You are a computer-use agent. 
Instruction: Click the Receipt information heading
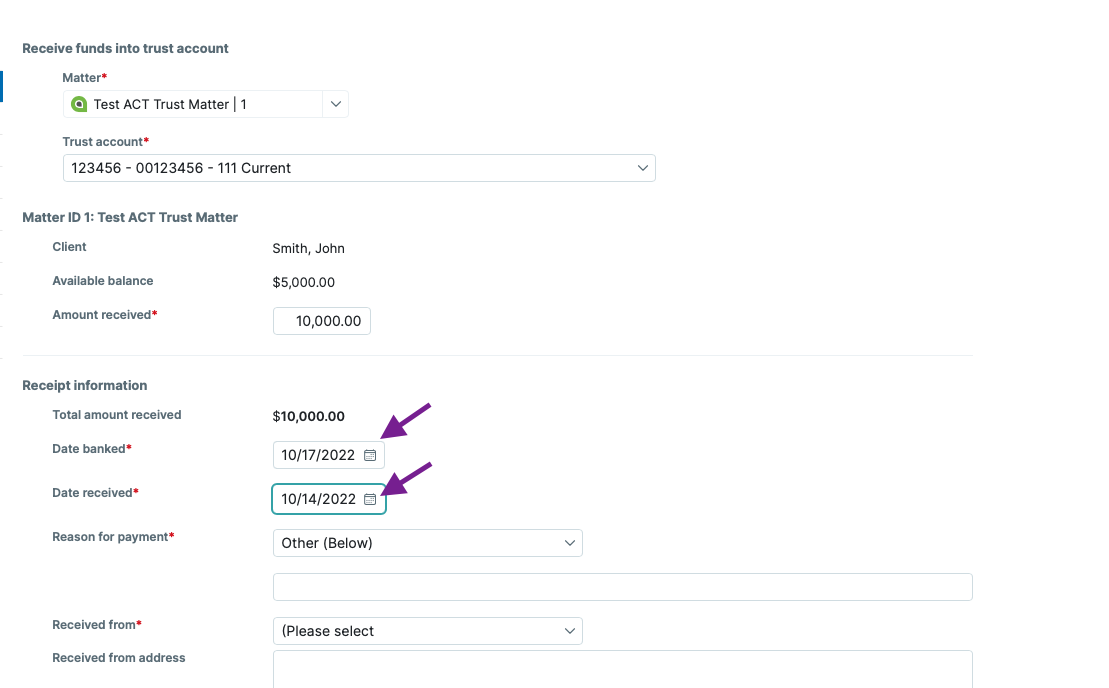tap(85, 385)
